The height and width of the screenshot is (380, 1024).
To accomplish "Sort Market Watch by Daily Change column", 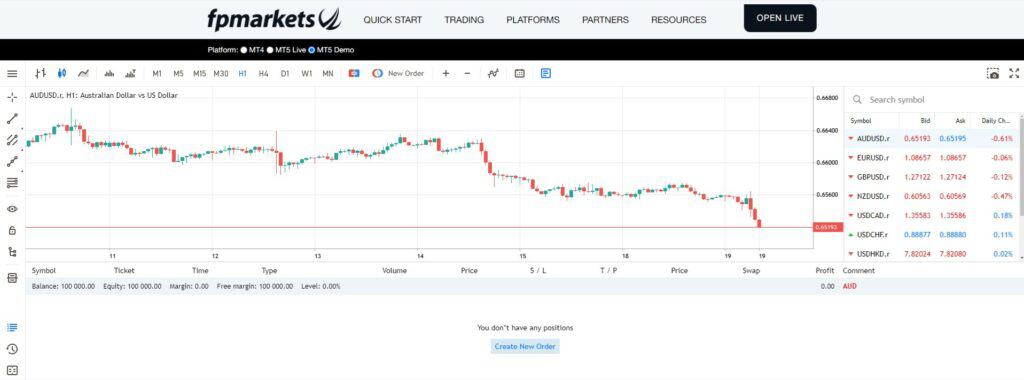I will click(996, 121).
